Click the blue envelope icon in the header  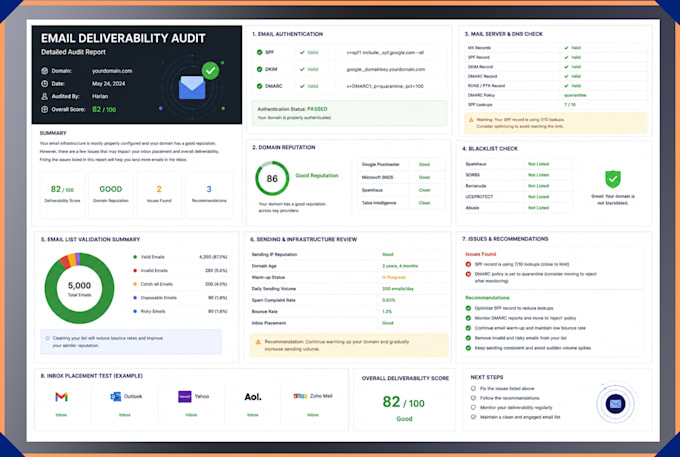(x=192, y=88)
